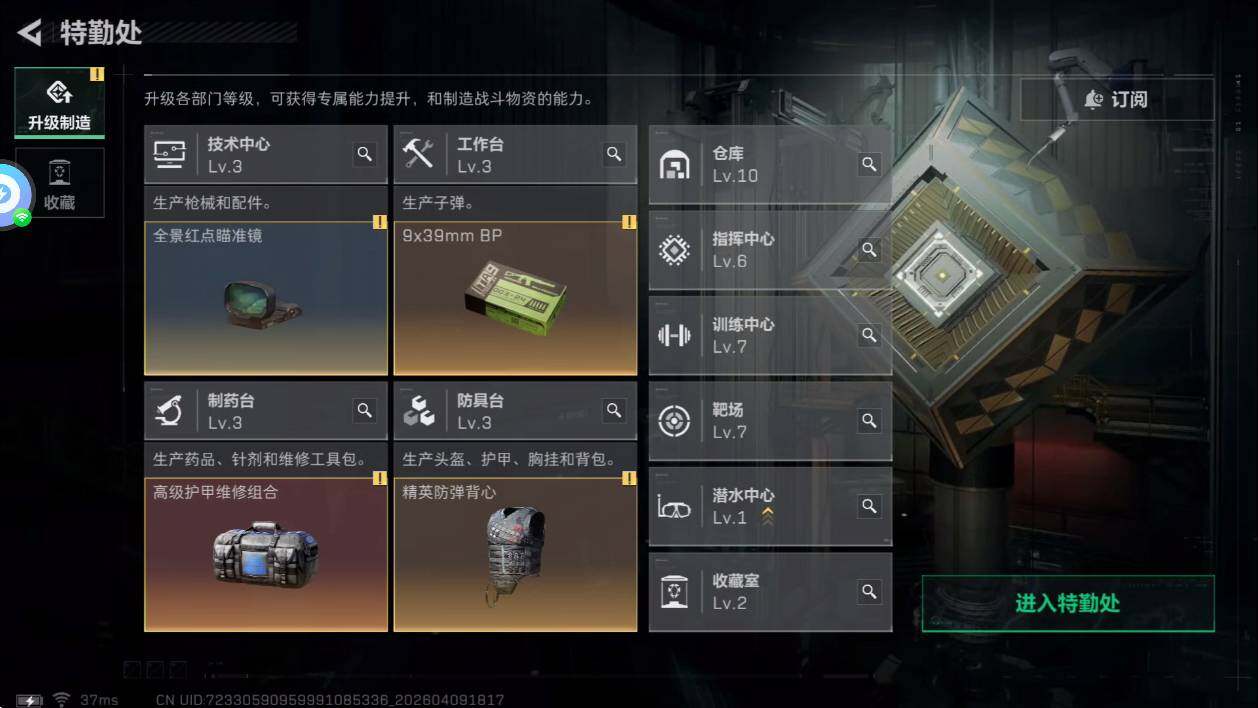Open magnifier details for 制药台
1258x708 pixels.
pyautogui.click(x=365, y=410)
